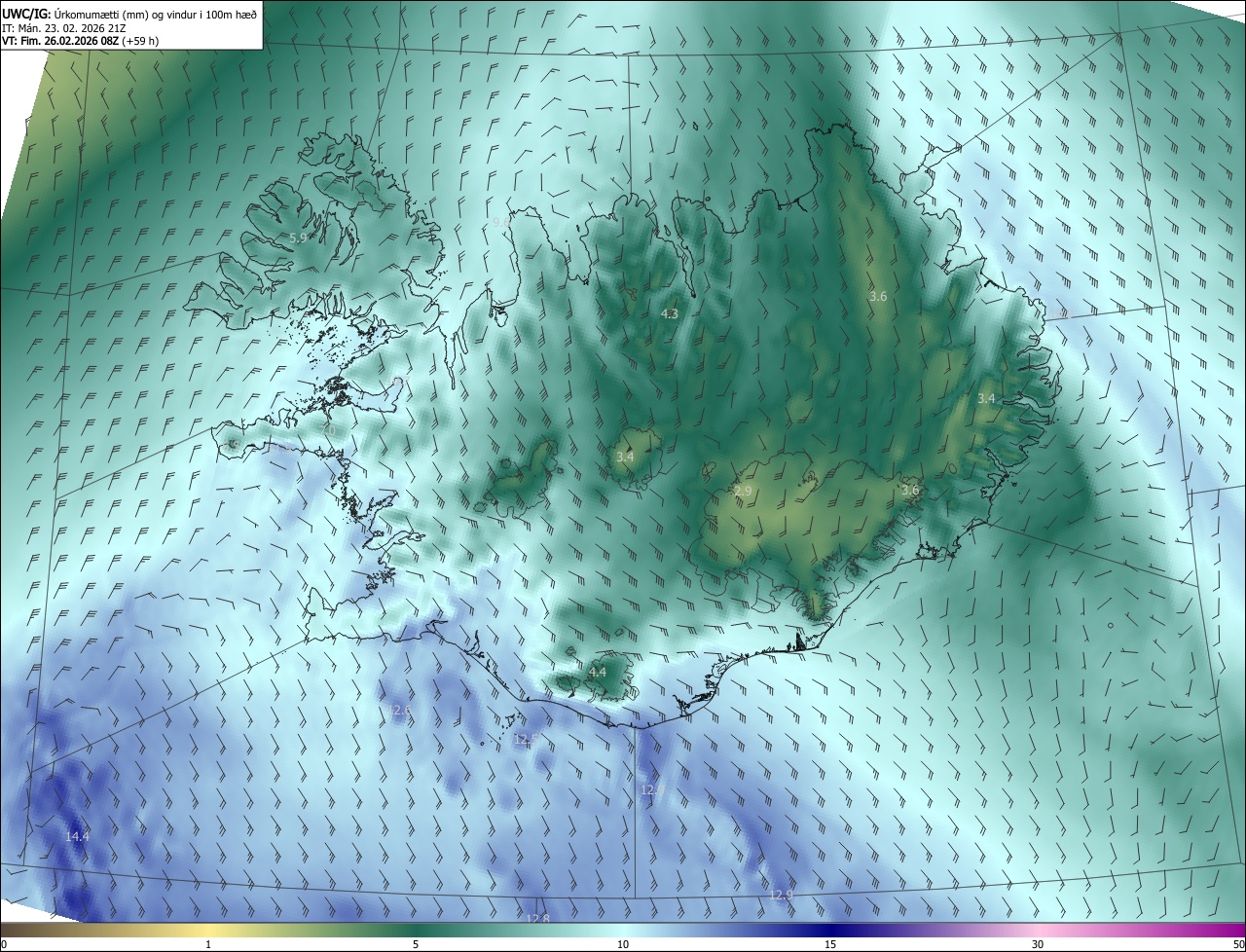
Task: Click the colorbar tick label 1
Action: [208, 944]
